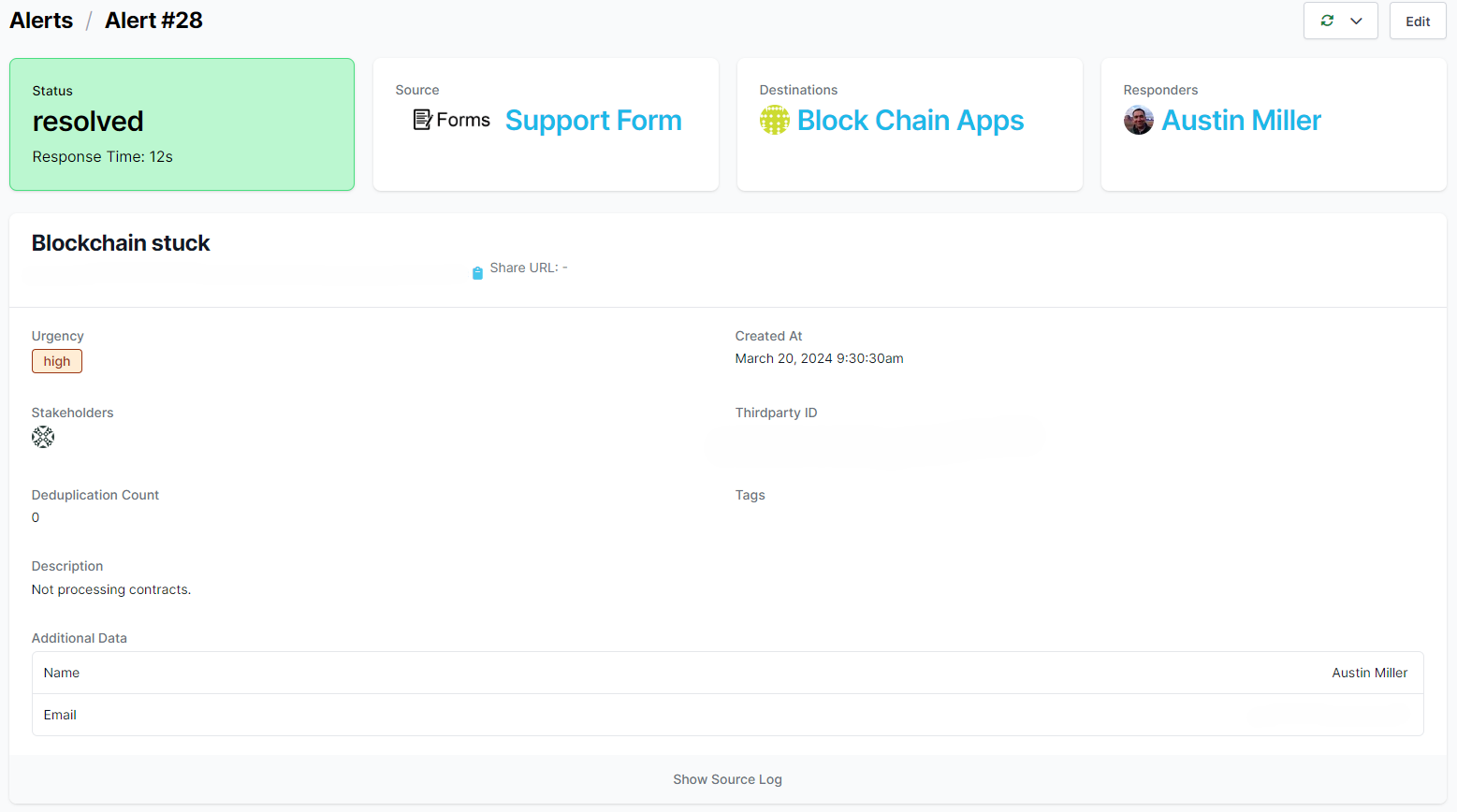Open the Support Form source link
The image size is (1457, 812).
(593, 121)
